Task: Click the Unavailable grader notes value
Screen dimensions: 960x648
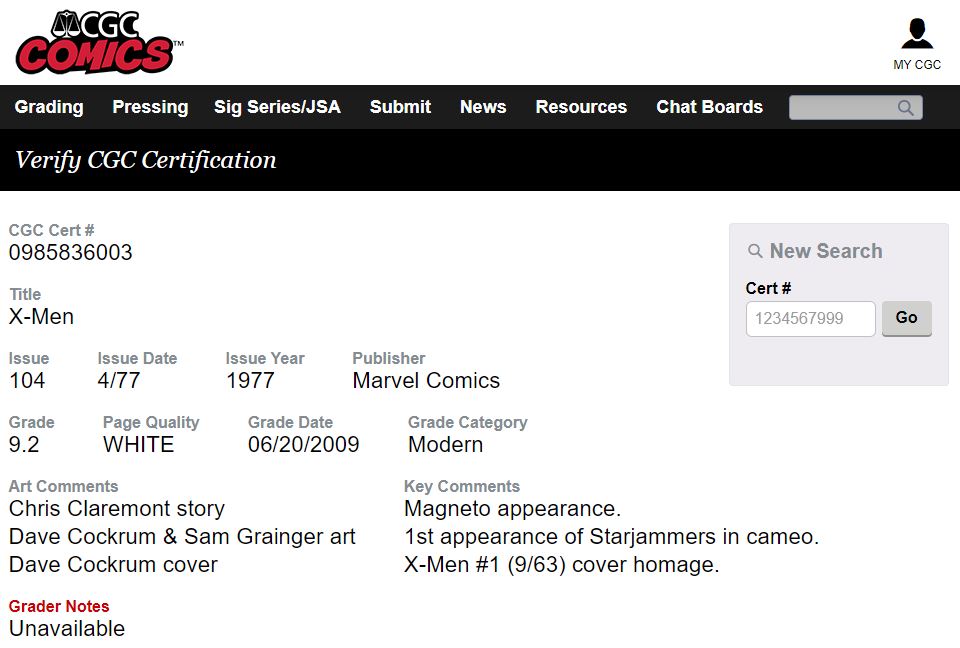Action: point(67,629)
